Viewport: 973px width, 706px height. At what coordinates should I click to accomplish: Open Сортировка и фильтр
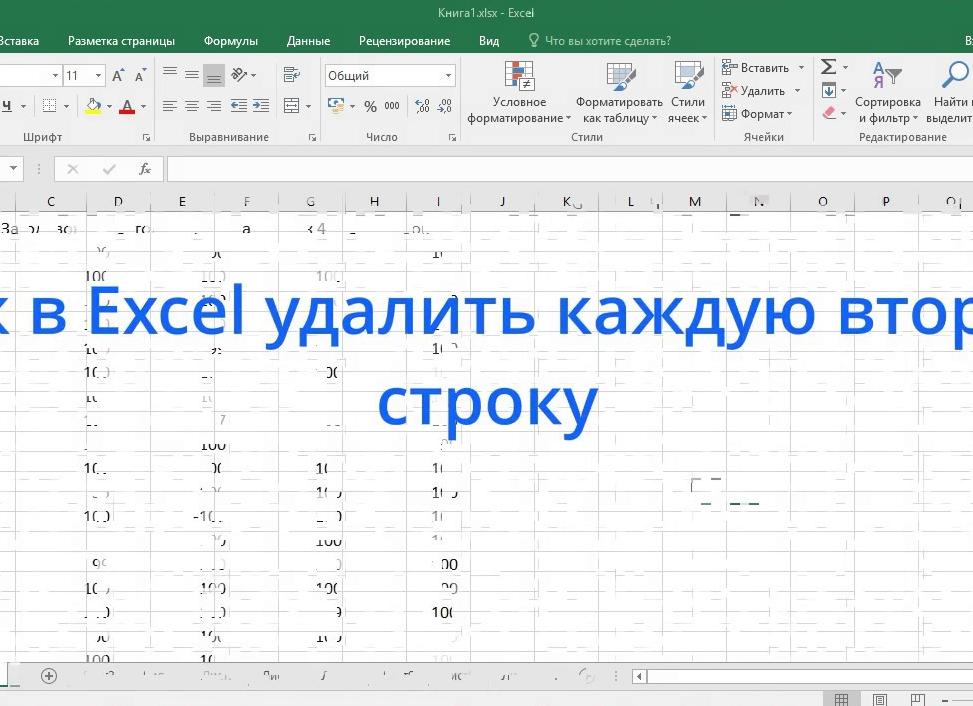coord(888,95)
